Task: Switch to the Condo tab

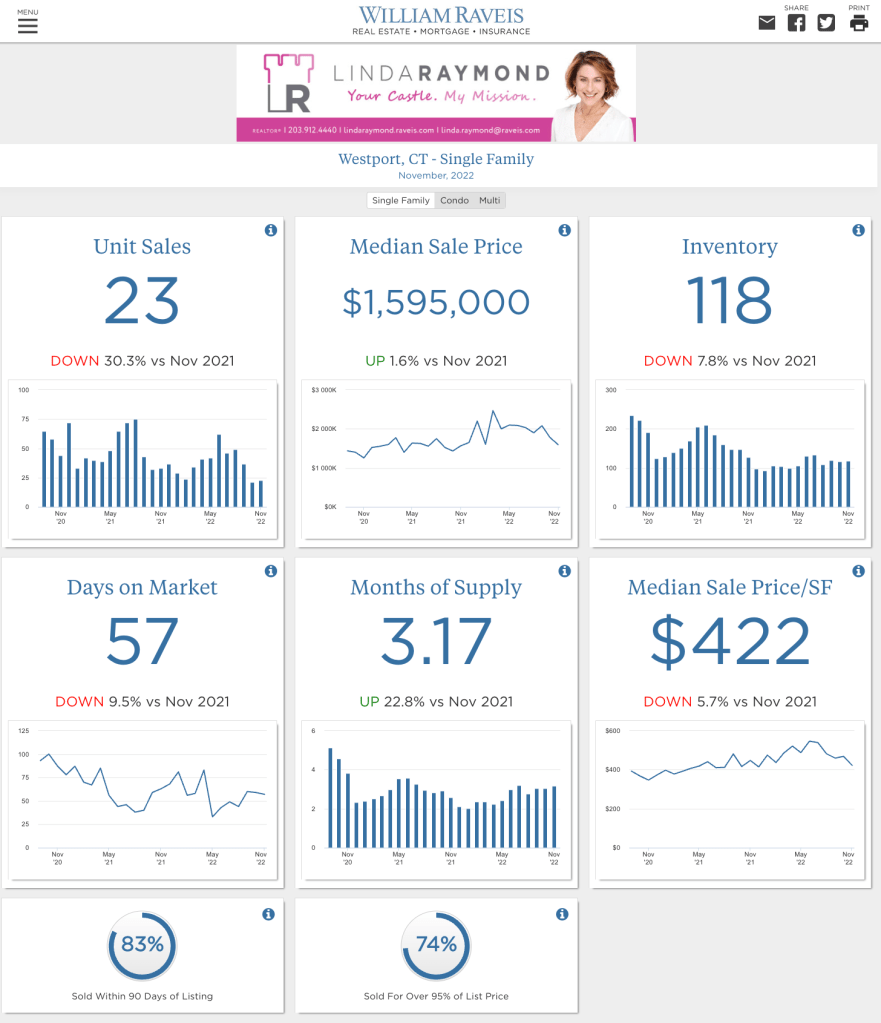Action: point(454,201)
